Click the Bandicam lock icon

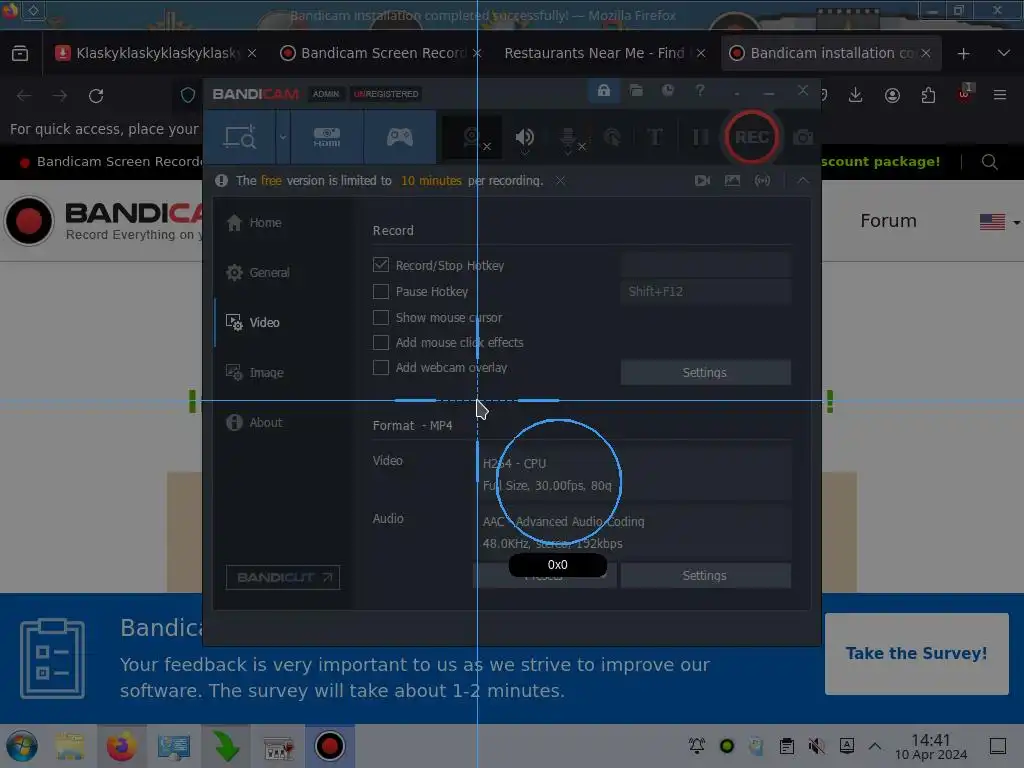click(603, 91)
